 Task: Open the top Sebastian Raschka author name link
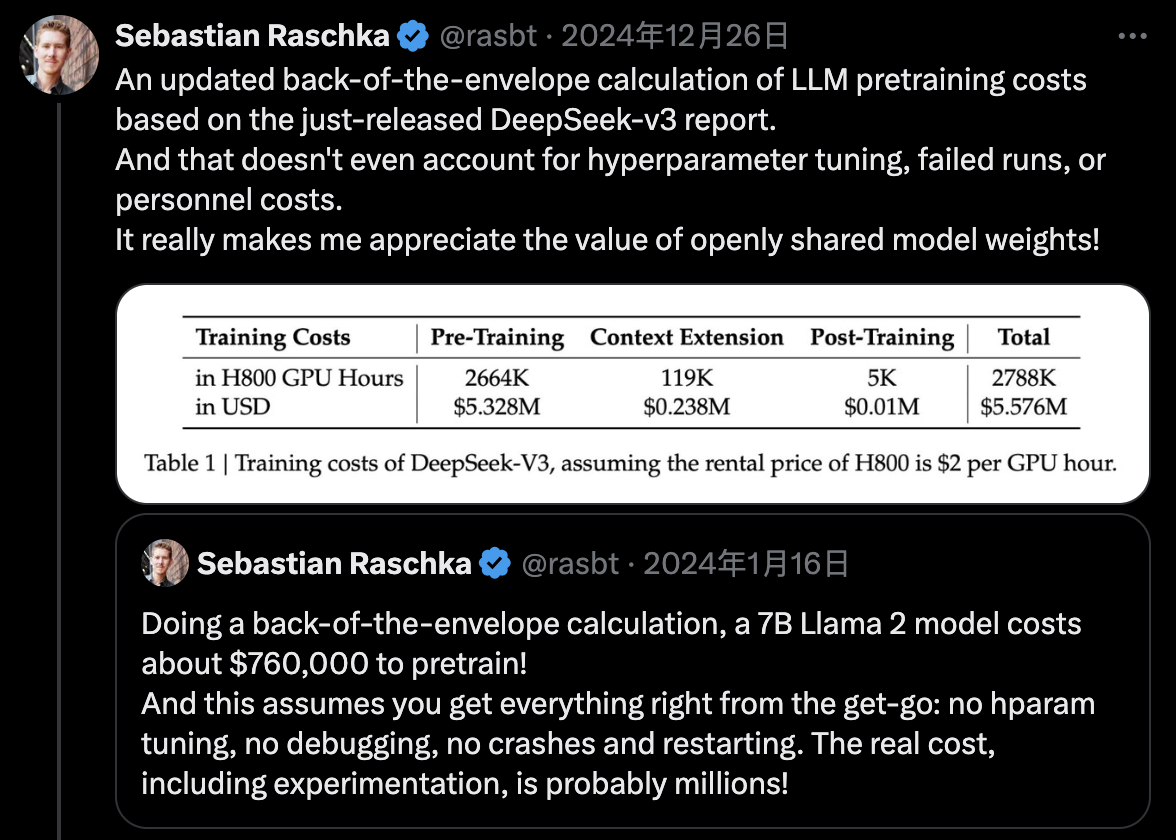pos(252,37)
